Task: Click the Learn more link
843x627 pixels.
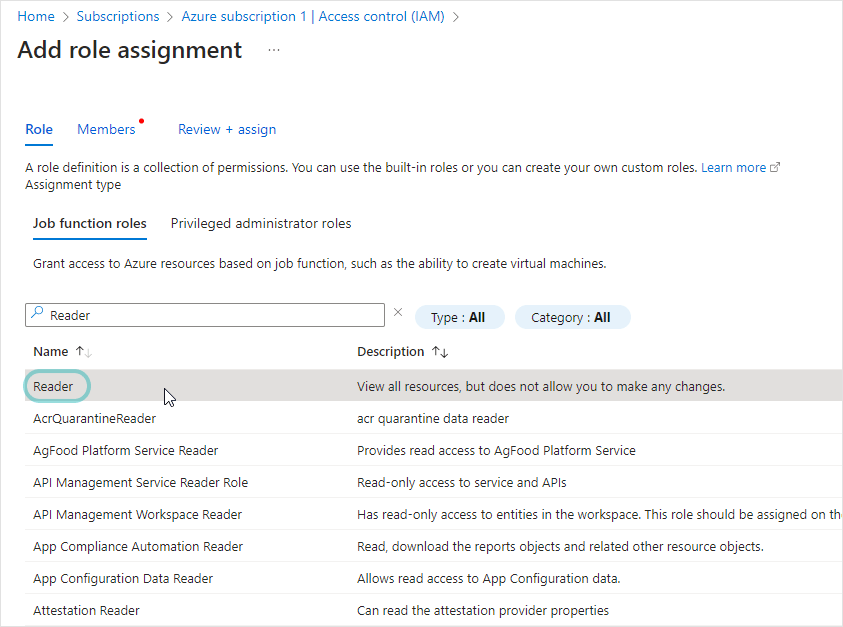Action: [733, 168]
